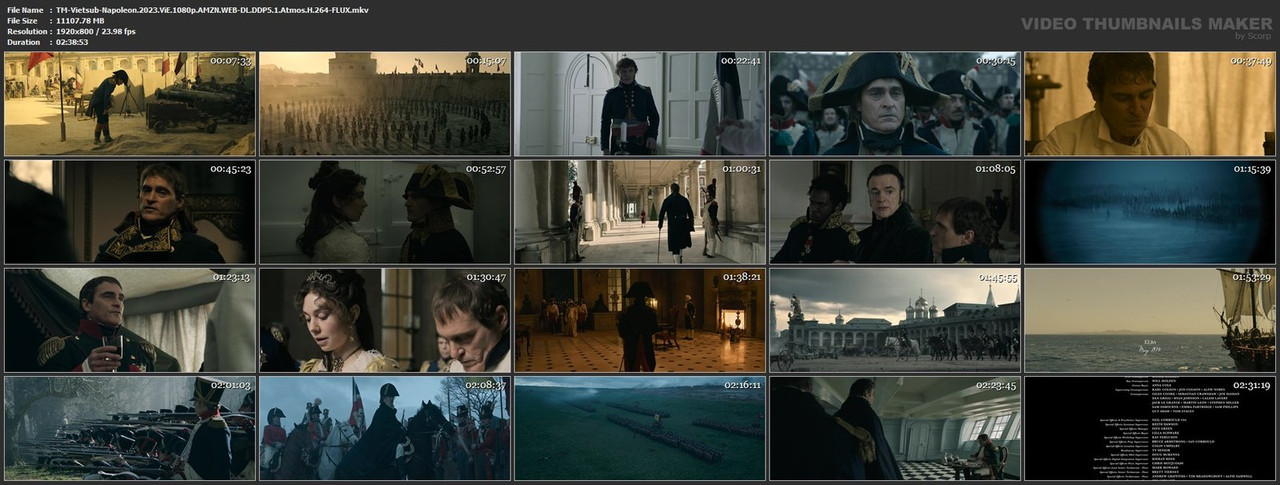Screen dimensions: 1280x485
Task: Click the resolution value 1920x800 / 23.98 fps
Action: pyautogui.click(x=96, y=31)
